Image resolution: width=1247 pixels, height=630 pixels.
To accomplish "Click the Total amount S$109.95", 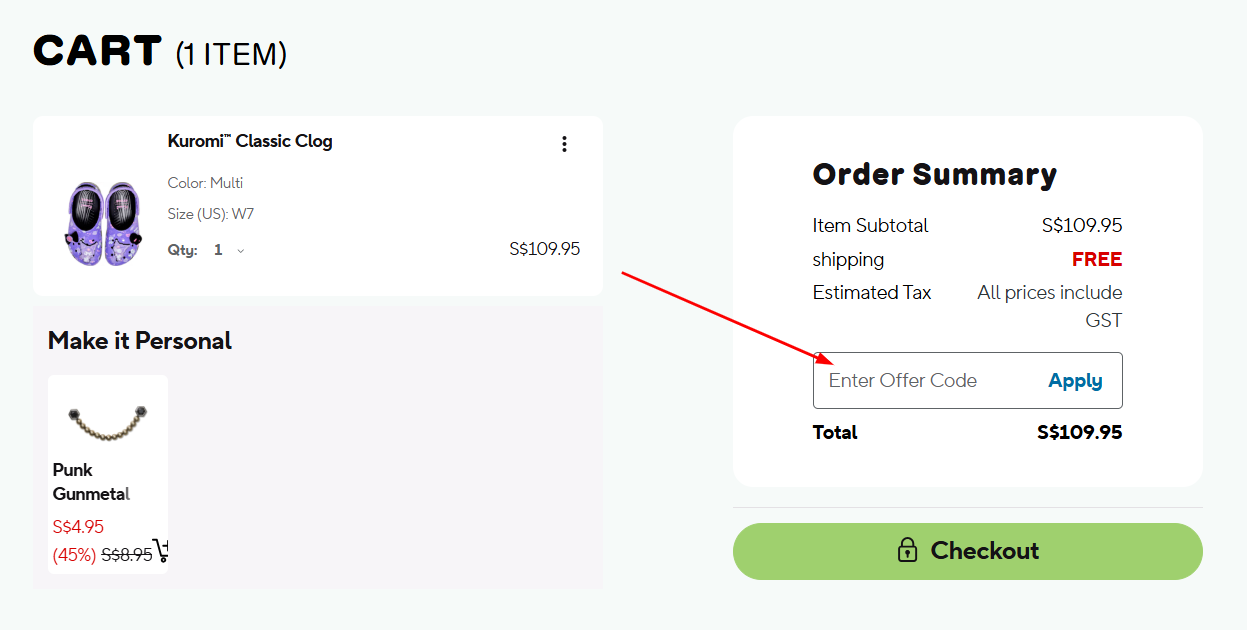I will pos(1079,432).
